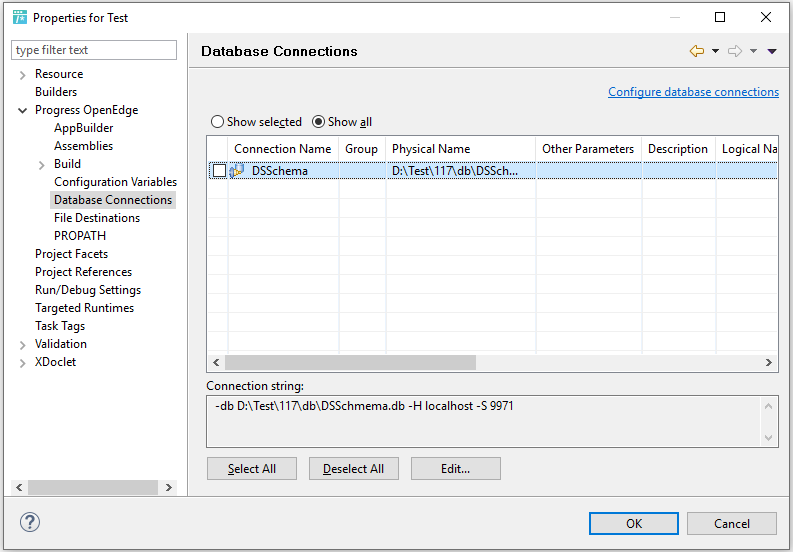793x552 pixels.
Task: Open the forward history dropdown arrow
Action: point(754,51)
